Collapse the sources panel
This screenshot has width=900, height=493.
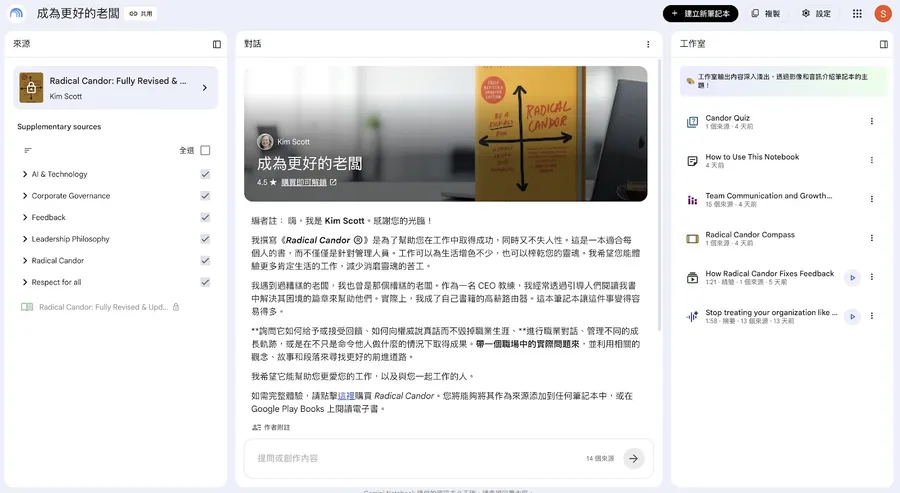216,44
